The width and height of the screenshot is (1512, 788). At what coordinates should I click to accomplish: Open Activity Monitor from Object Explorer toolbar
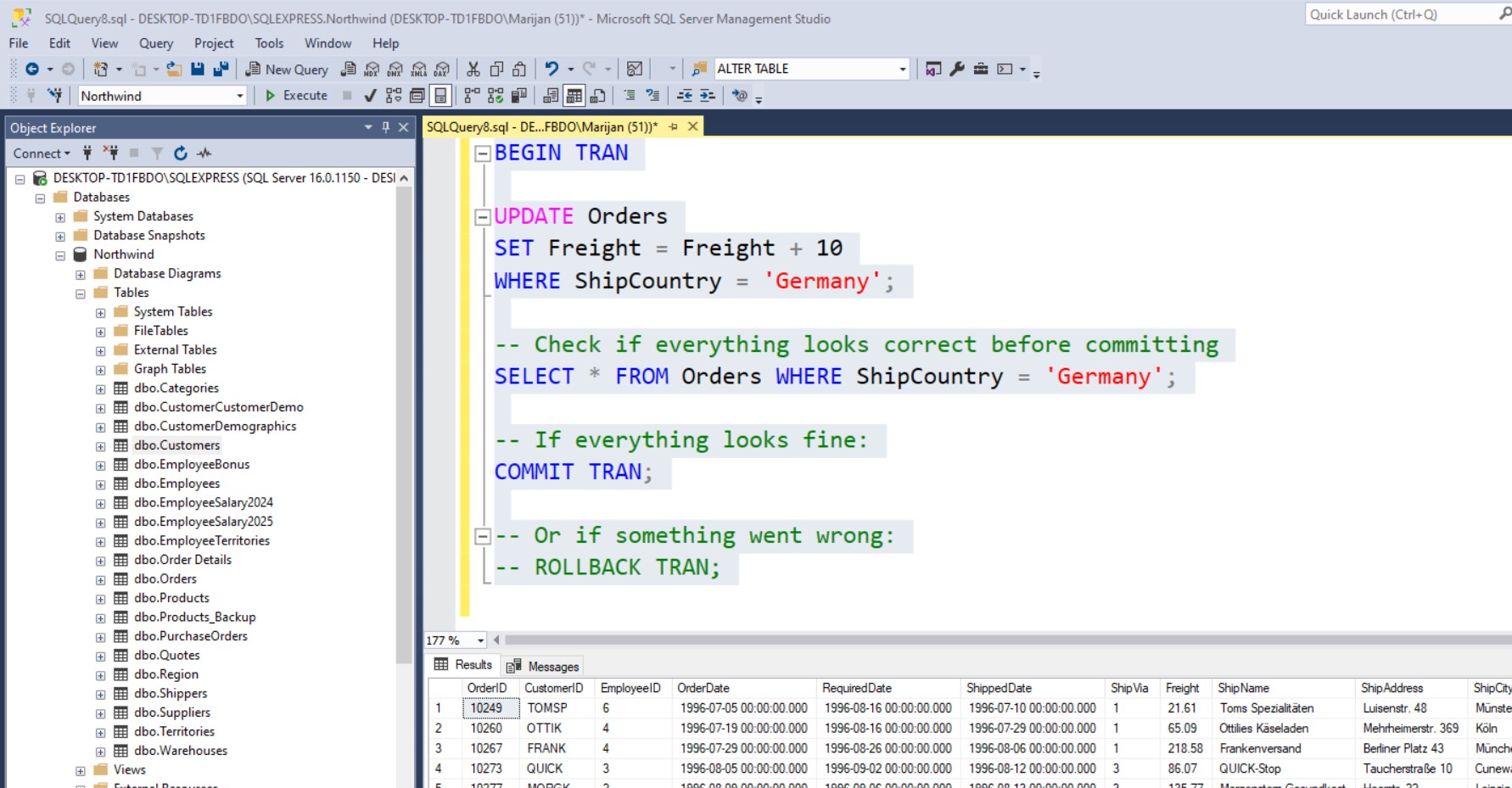pyautogui.click(x=204, y=154)
